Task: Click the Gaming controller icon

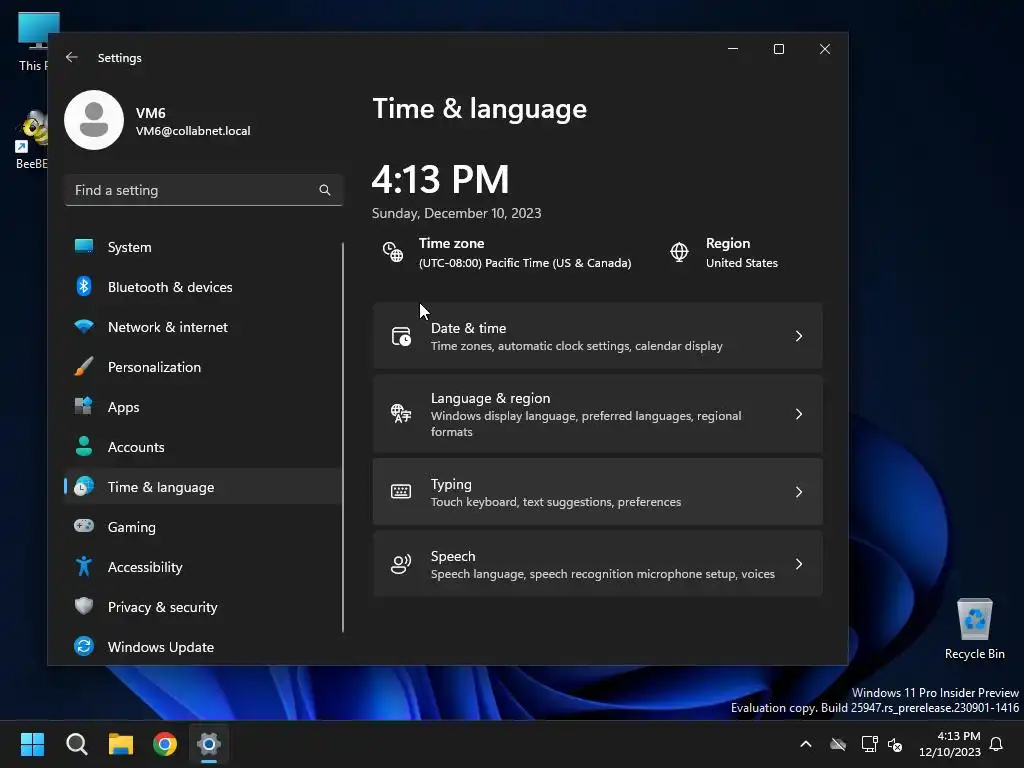Action: 84,526
